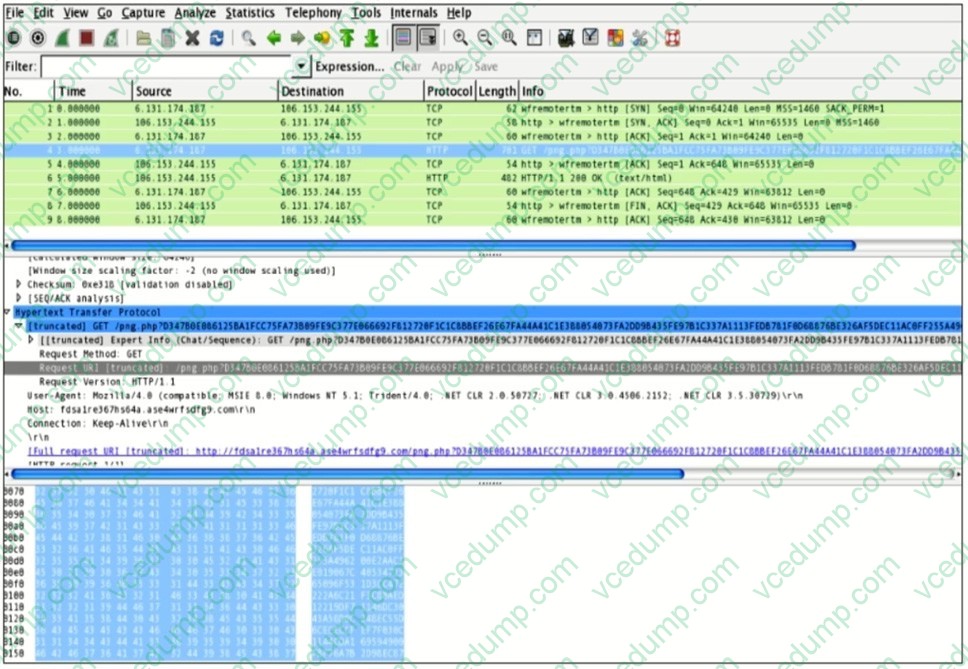Toggle auto scroll in live capture
This screenshot has width=968, height=669.
[x=427, y=38]
